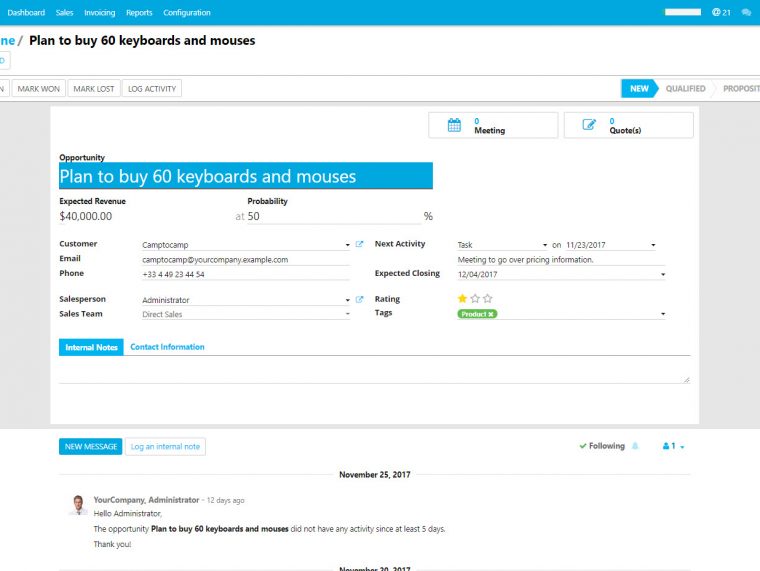
Task: Open Expected Closing date dropdown
Action: point(663,274)
